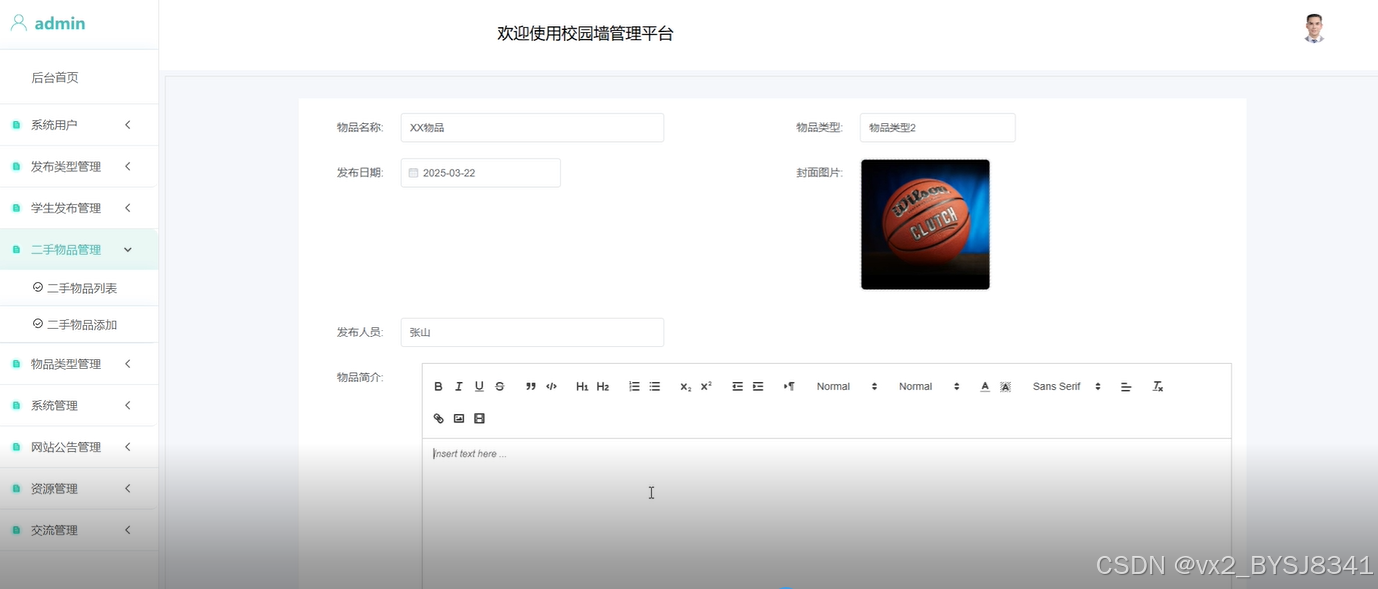Screen dimensions: 1378x589
Task: Switch text direction to right-to-left
Action: tap(789, 386)
